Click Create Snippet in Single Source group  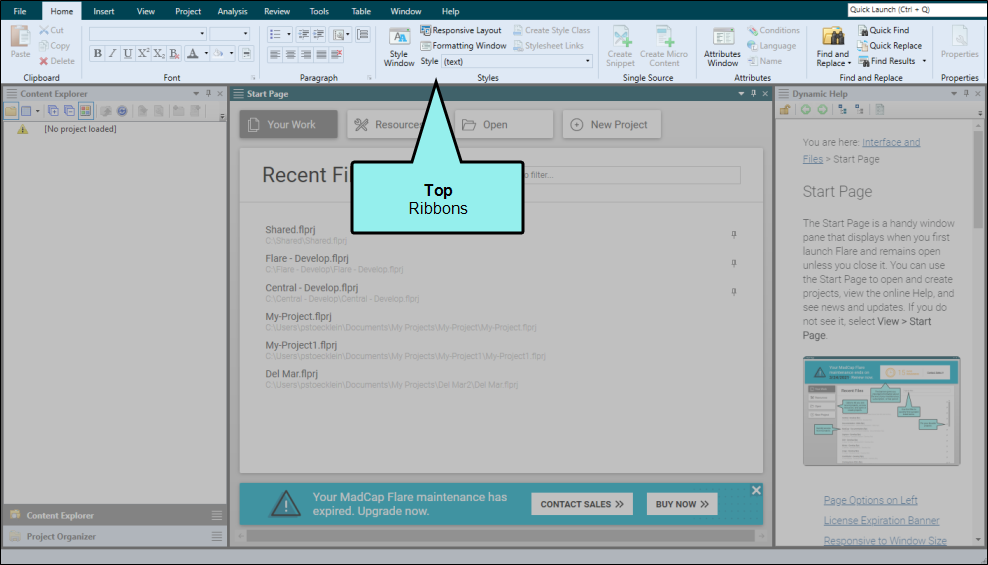(621, 47)
